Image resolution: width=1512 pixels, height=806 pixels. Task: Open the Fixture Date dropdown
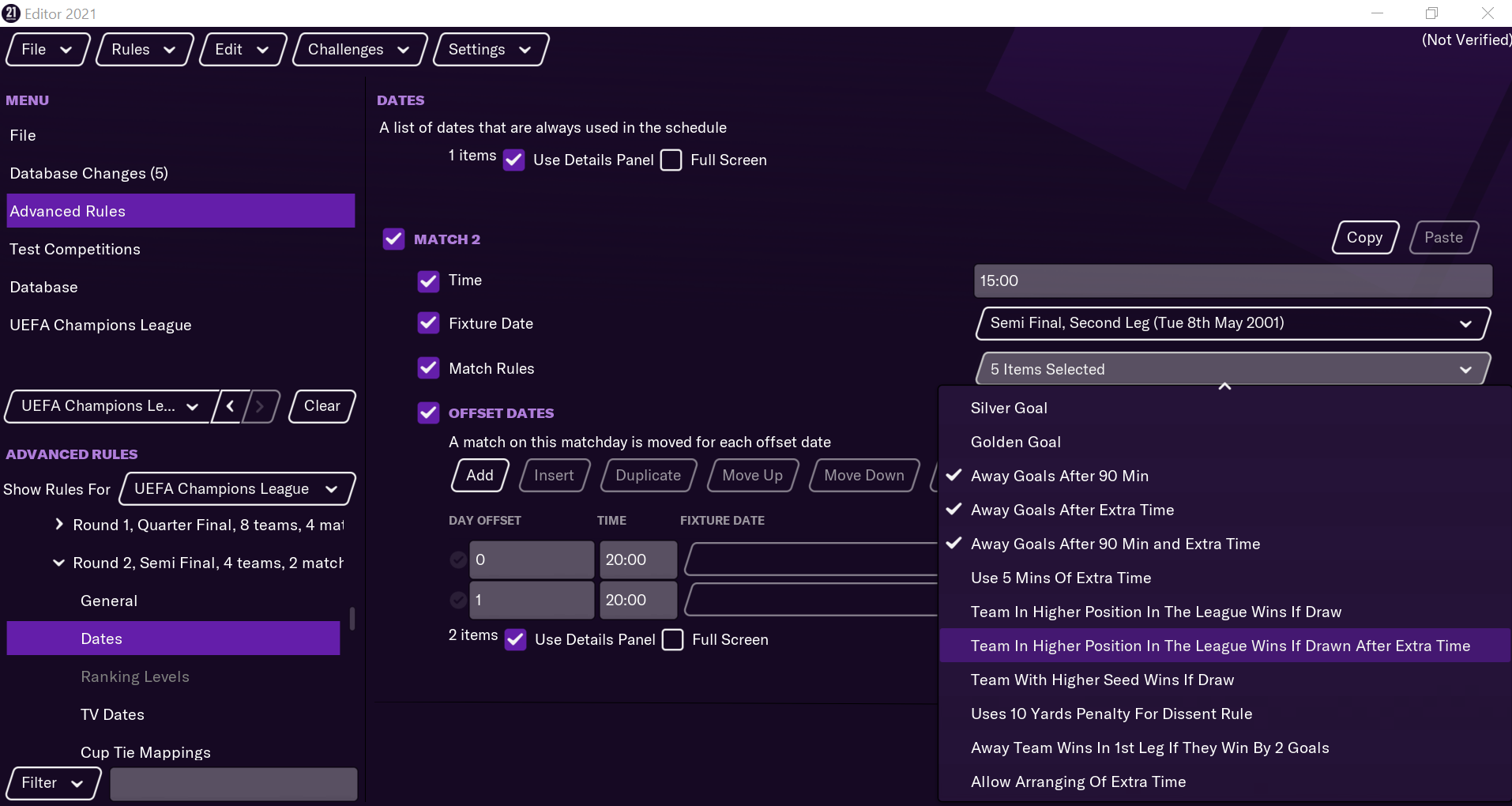1232,323
